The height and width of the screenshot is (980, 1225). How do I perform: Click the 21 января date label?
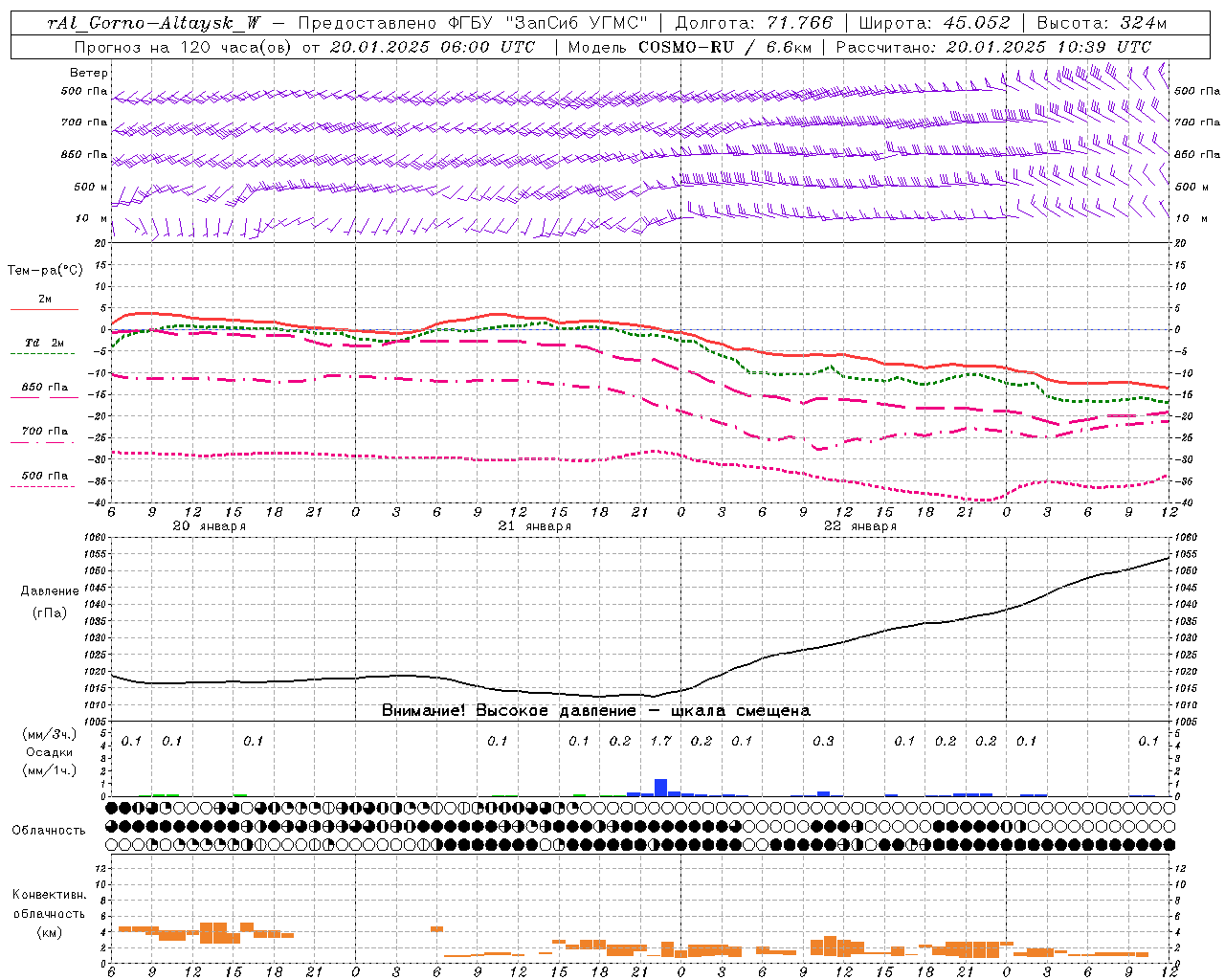[x=534, y=526]
